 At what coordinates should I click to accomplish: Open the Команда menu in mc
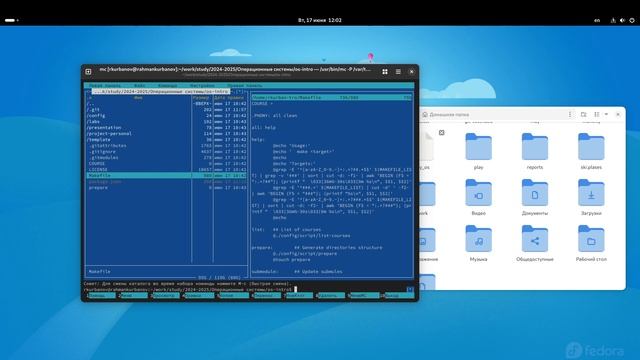(x=168, y=86)
